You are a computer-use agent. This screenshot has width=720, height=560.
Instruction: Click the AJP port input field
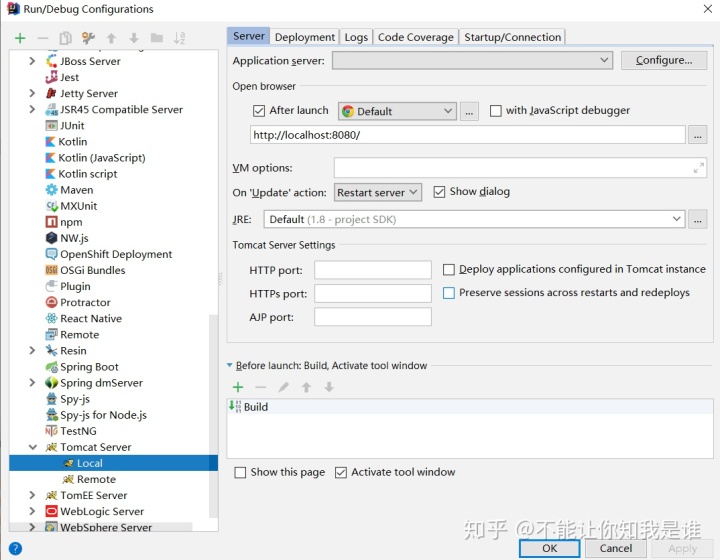click(x=373, y=317)
